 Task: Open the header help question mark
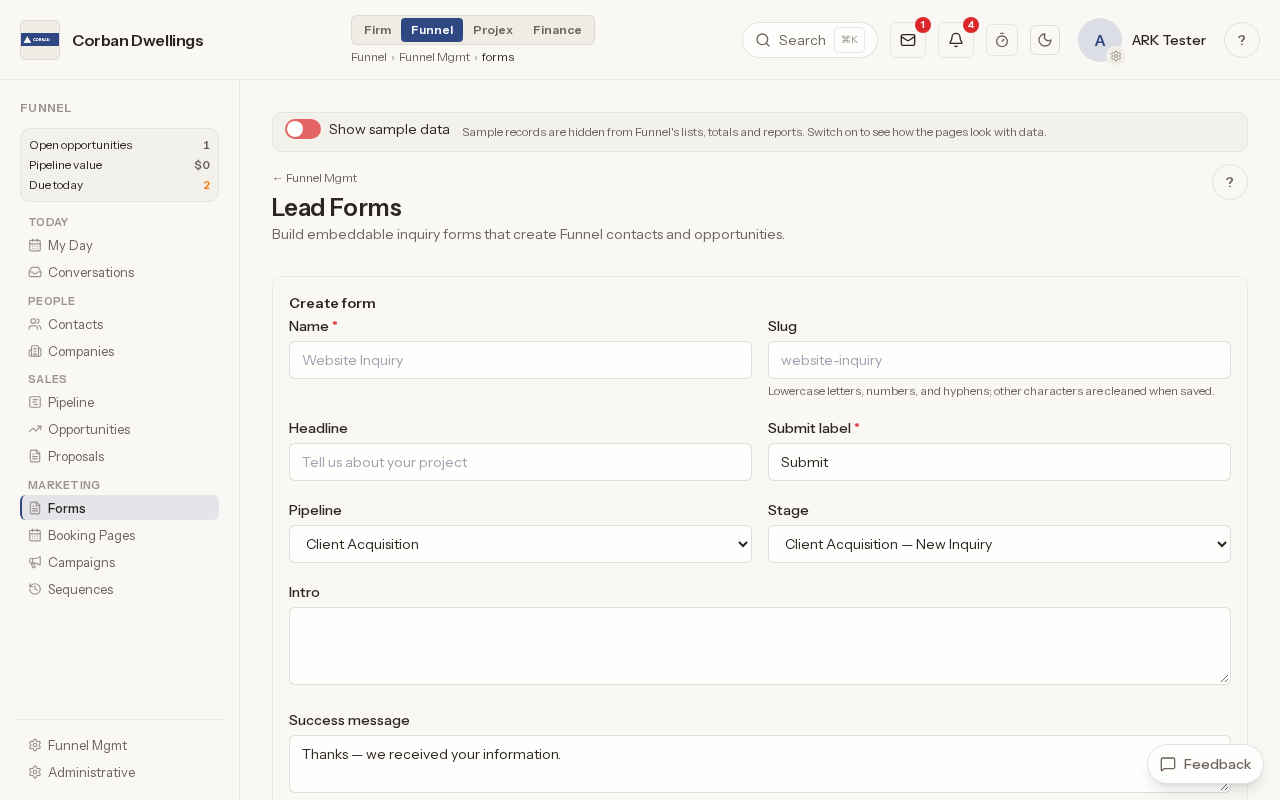click(x=1242, y=40)
